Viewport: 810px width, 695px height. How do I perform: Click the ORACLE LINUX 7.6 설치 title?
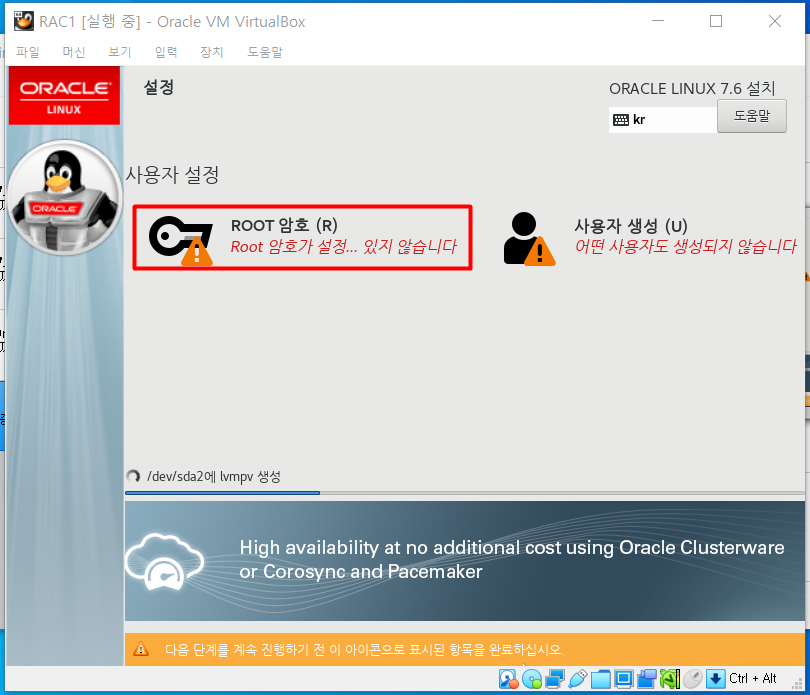tap(692, 88)
